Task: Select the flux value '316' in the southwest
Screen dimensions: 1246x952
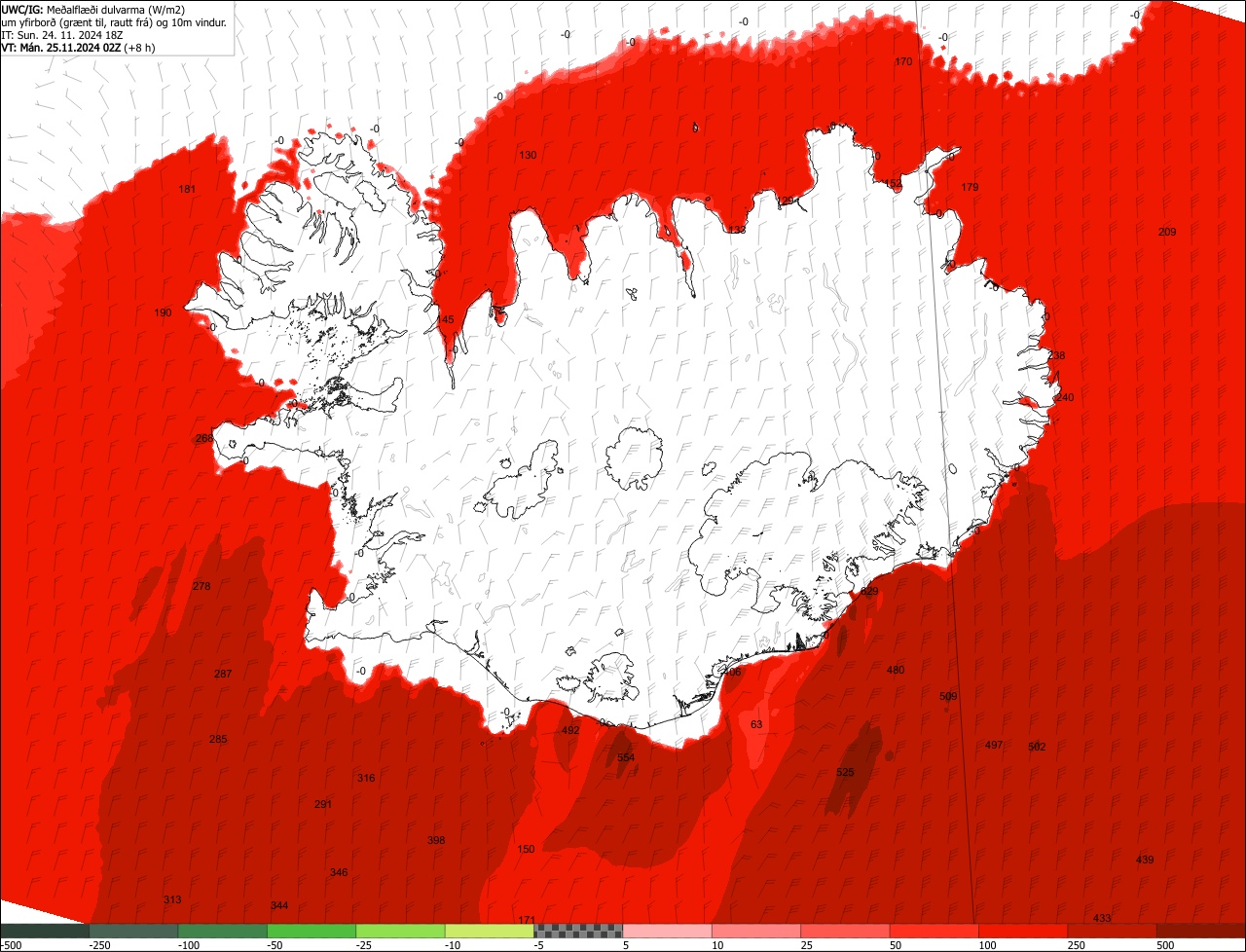Action: coord(366,778)
